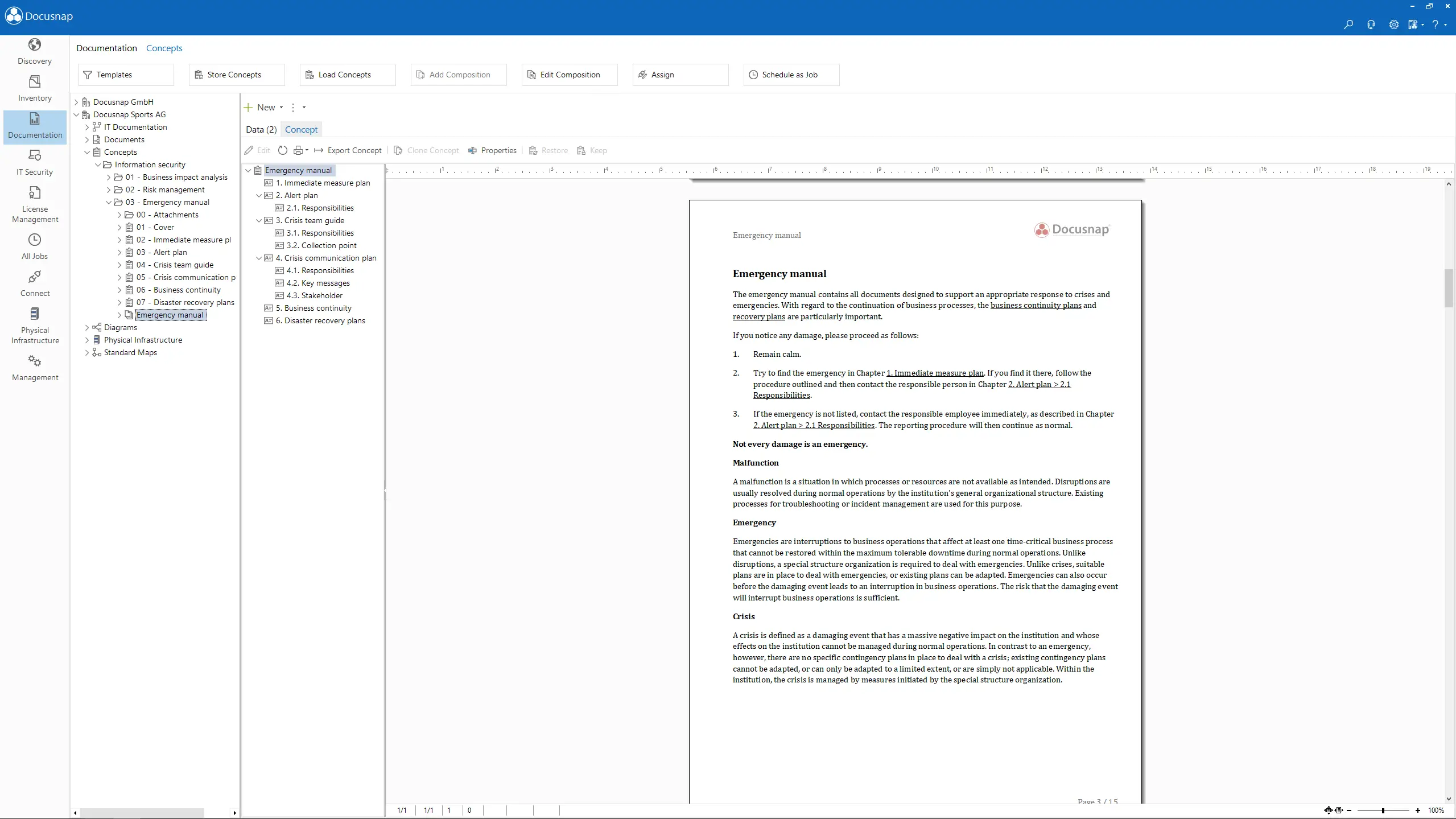
Task: Select 3.2. Collection point in outline
Action: tap(321, 245)
